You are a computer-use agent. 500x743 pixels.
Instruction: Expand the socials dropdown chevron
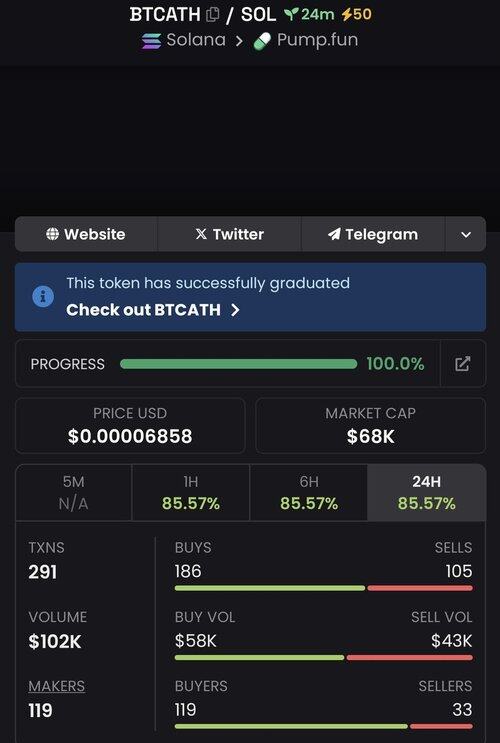click(x=466, y=235)
